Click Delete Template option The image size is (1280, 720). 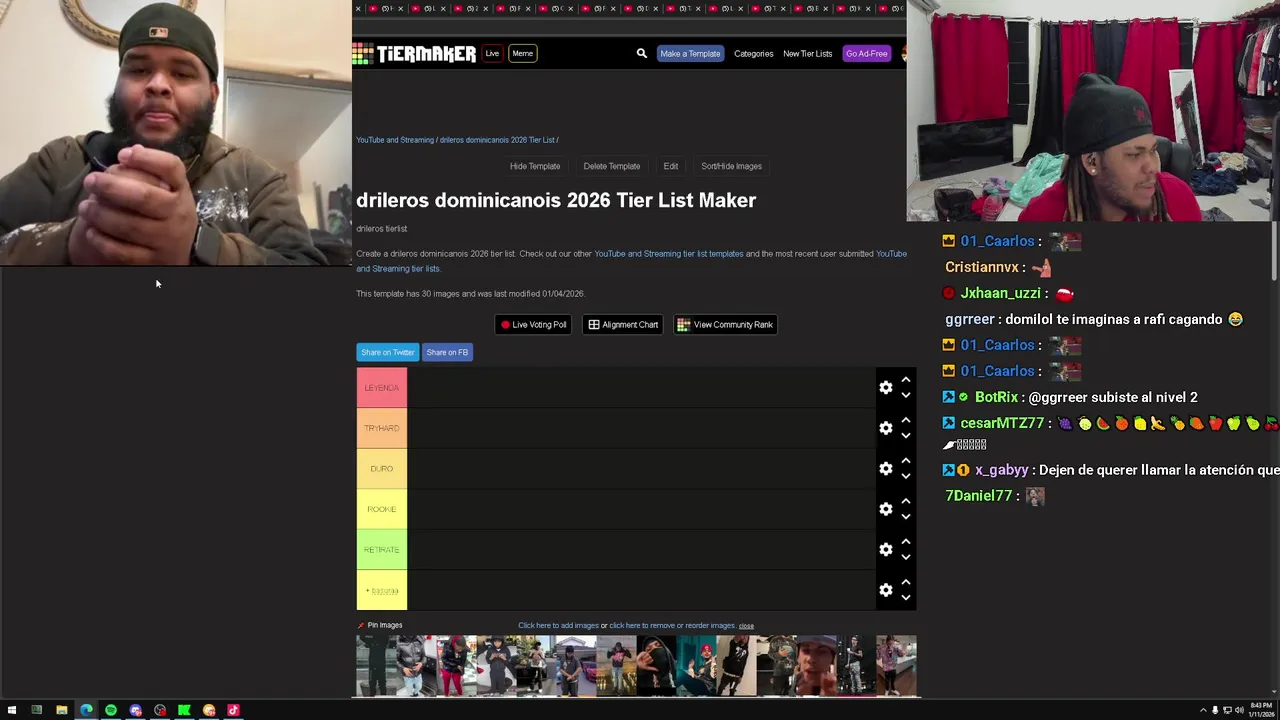point(612,166)
